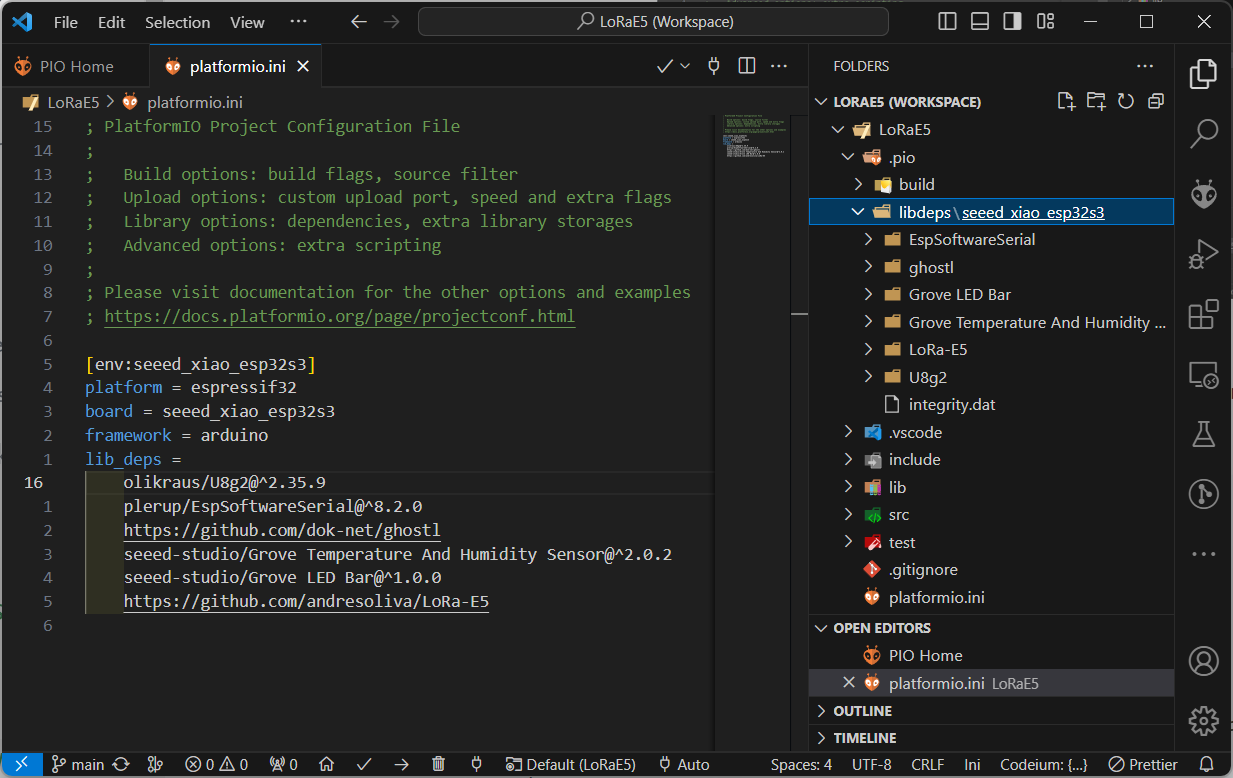Open editor More Actions ellipsis
The height and width of the screenshot is (778, 1233).
tap(778, 66)
